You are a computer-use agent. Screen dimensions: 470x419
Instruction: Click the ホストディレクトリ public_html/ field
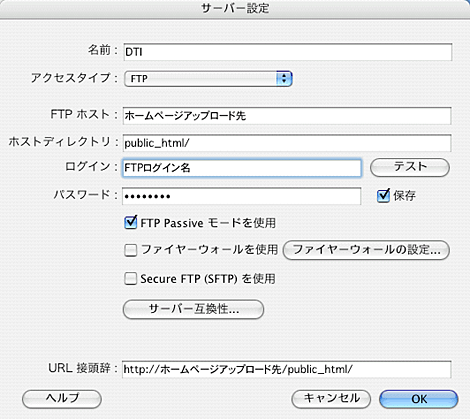pos(287,143)
